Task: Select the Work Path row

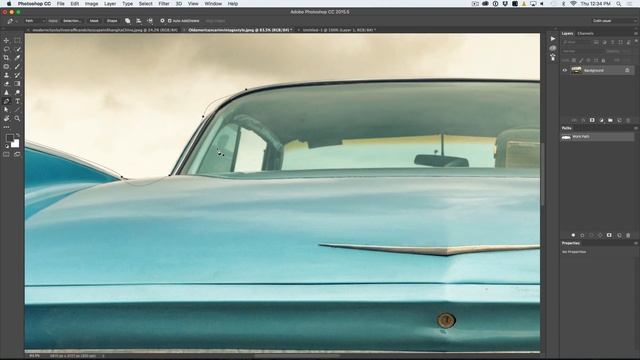Action: tap(598, 137)
